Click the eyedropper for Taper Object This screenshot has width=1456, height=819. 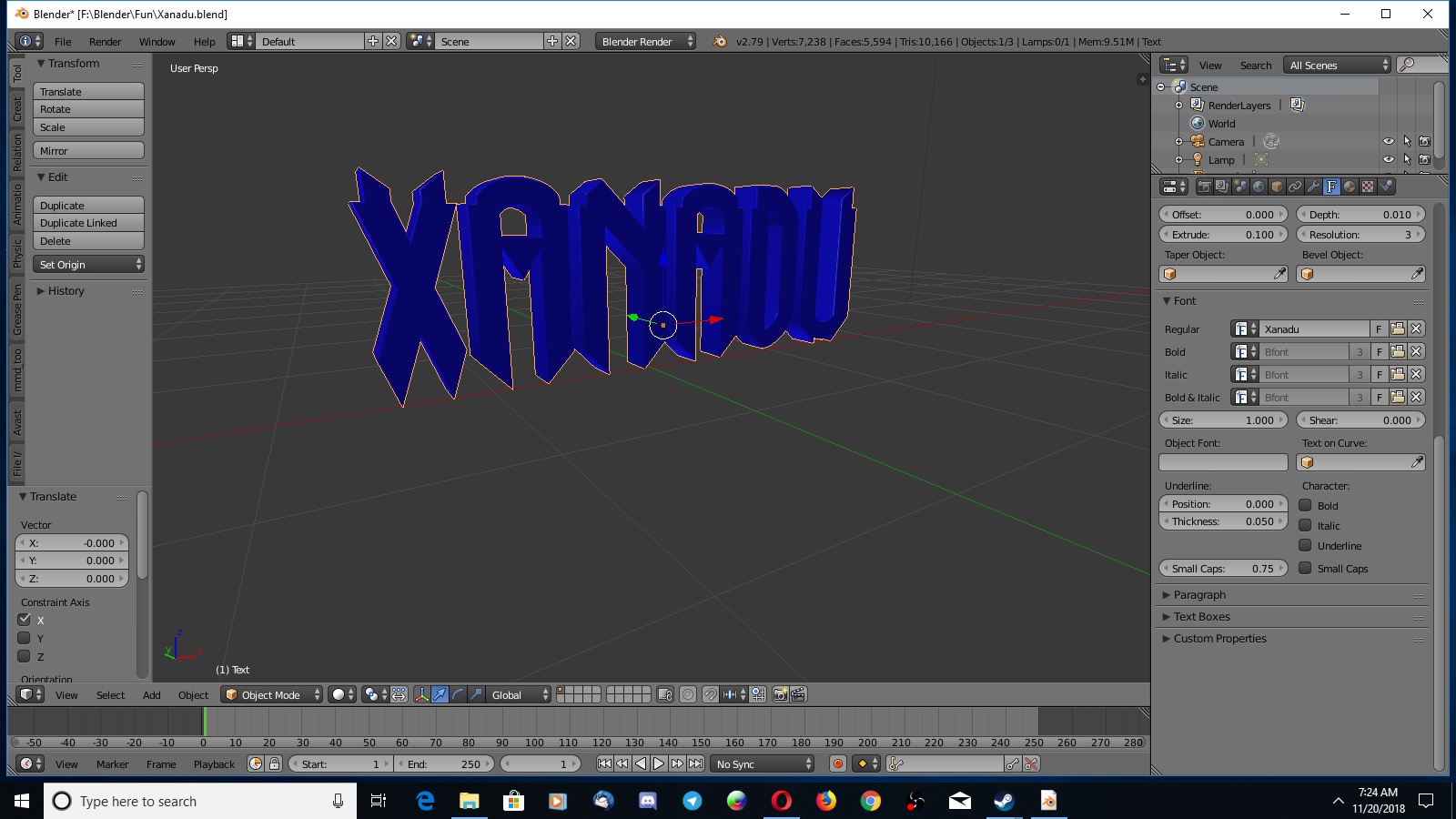1279,274
